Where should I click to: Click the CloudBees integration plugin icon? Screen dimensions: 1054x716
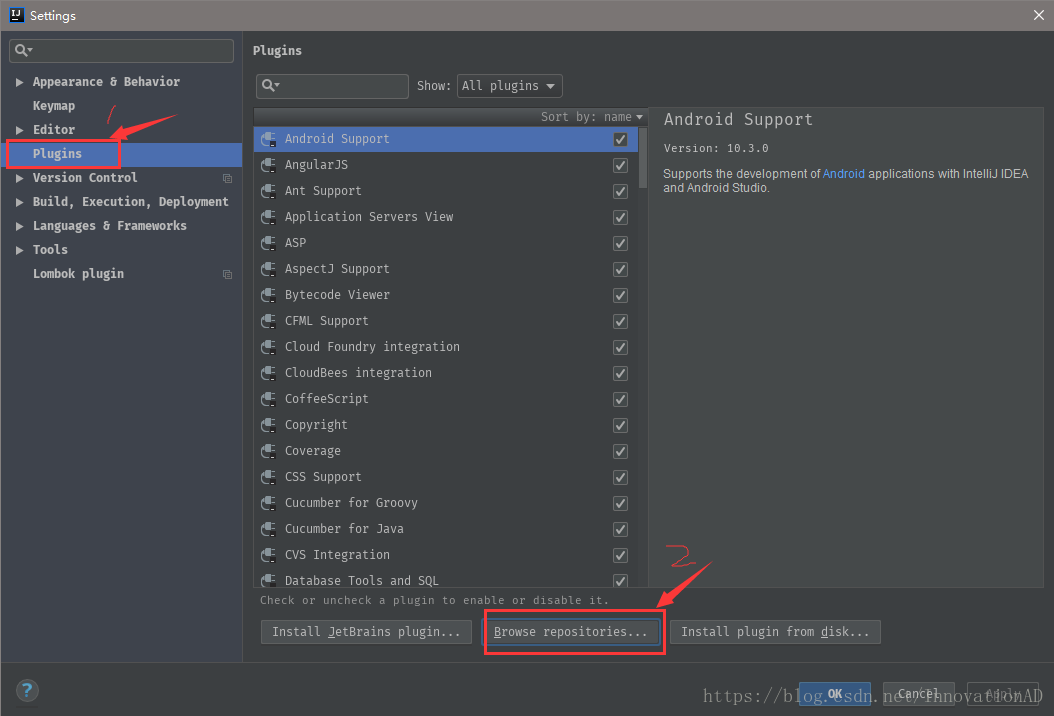click(268, 373)
